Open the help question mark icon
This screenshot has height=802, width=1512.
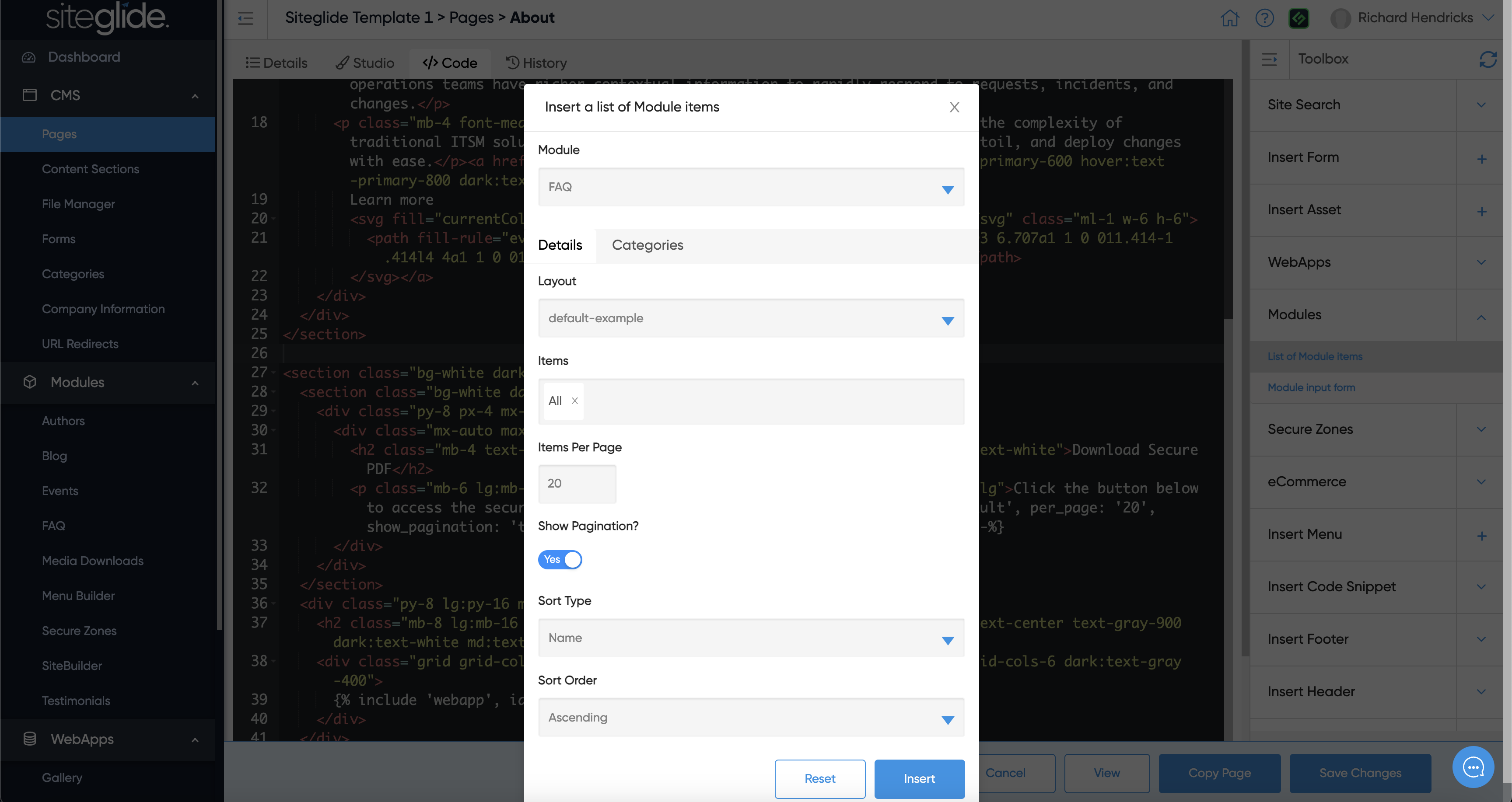(x=1264, y=18)
